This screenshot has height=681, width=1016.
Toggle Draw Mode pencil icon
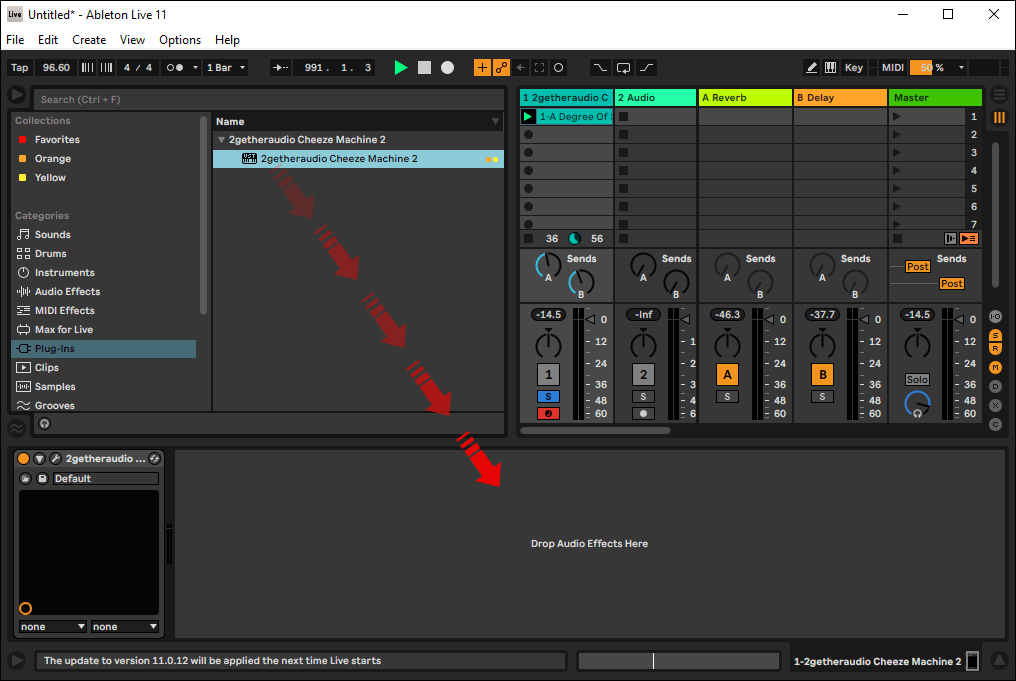point(811,67)
